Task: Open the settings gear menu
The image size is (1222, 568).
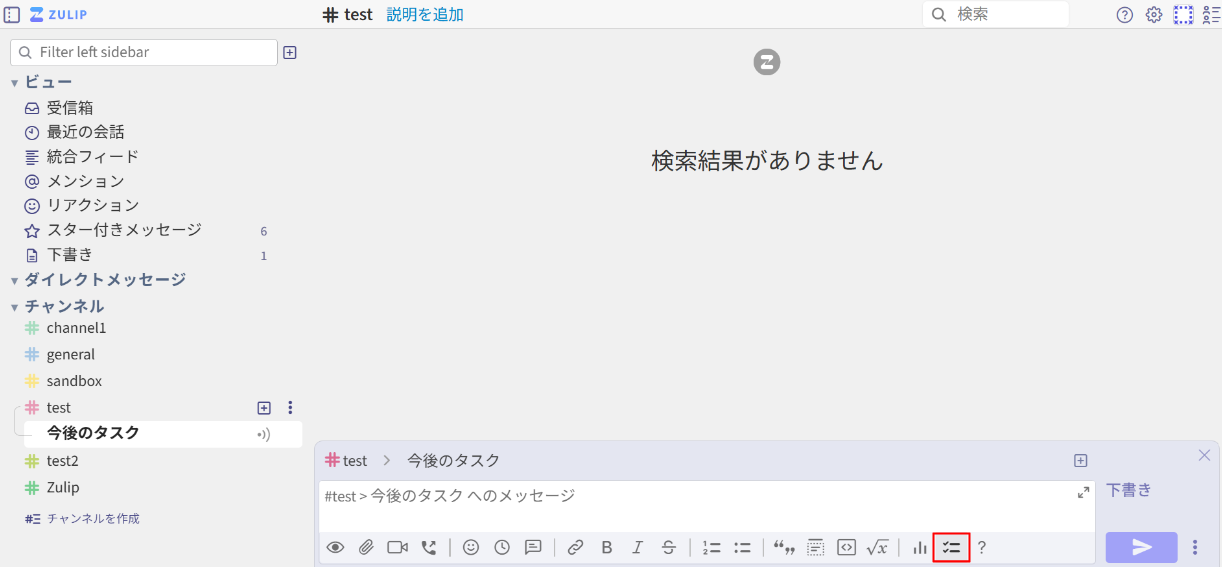Action: (1154, 14)
